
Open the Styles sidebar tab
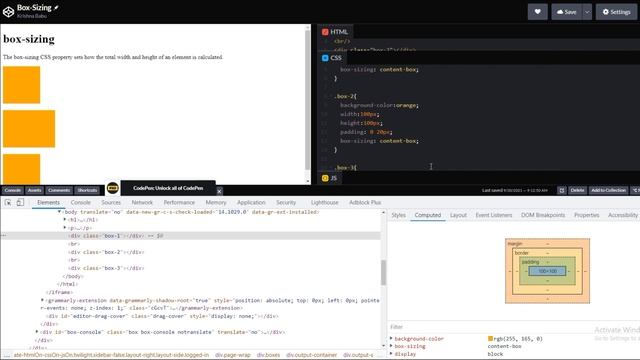tap(398, 215)
